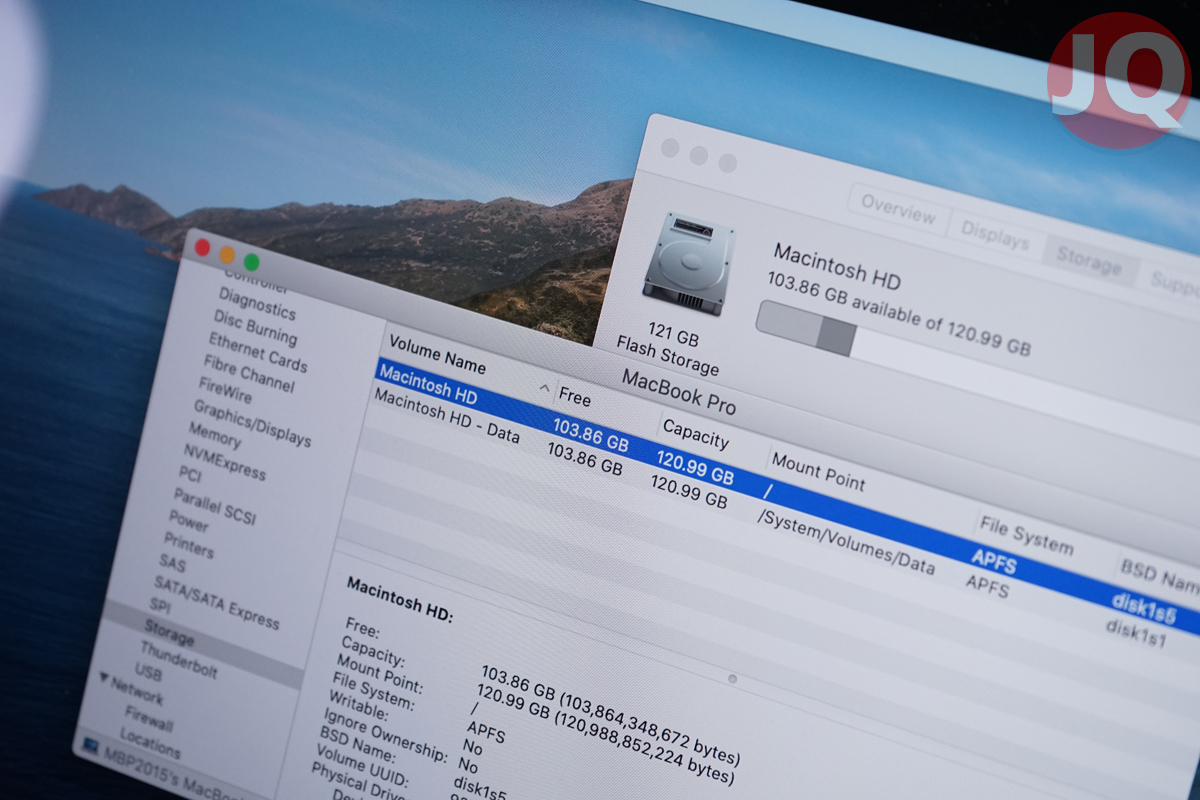Screen dimensions: 1200x800
Task: Click the "103.86 GB available of 120.99 GB" text
Action: click(x=899, y=314)
